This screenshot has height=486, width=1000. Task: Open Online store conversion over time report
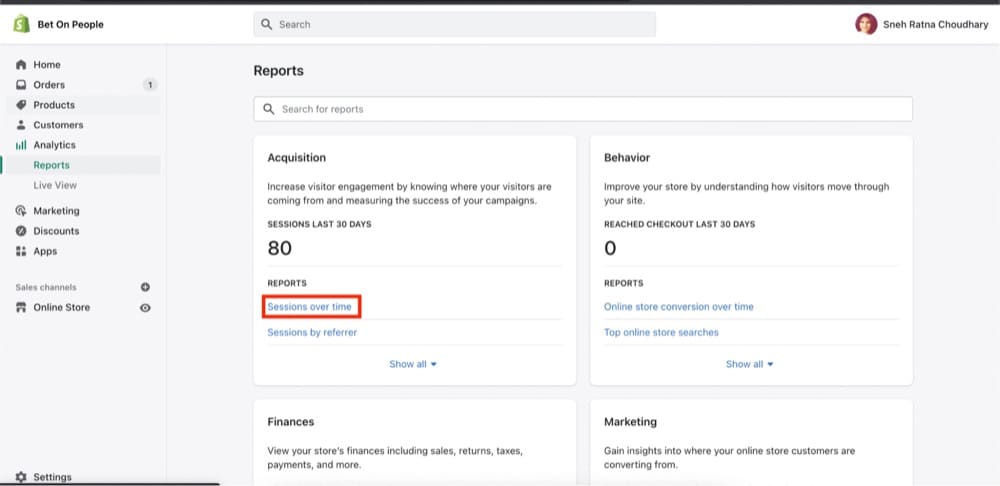[679, 307]
